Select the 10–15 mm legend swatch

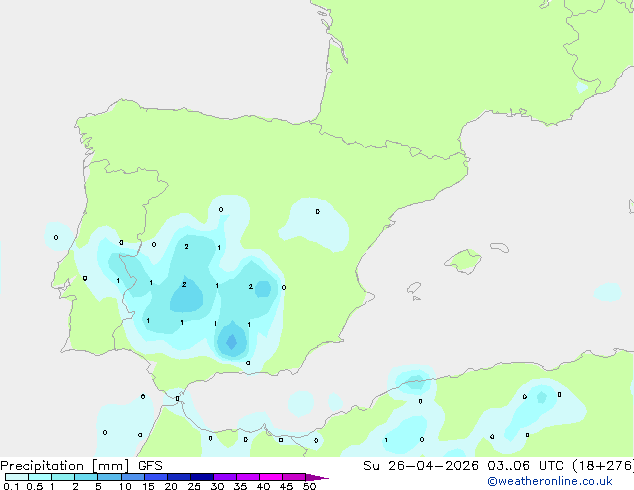pos(133,477)
